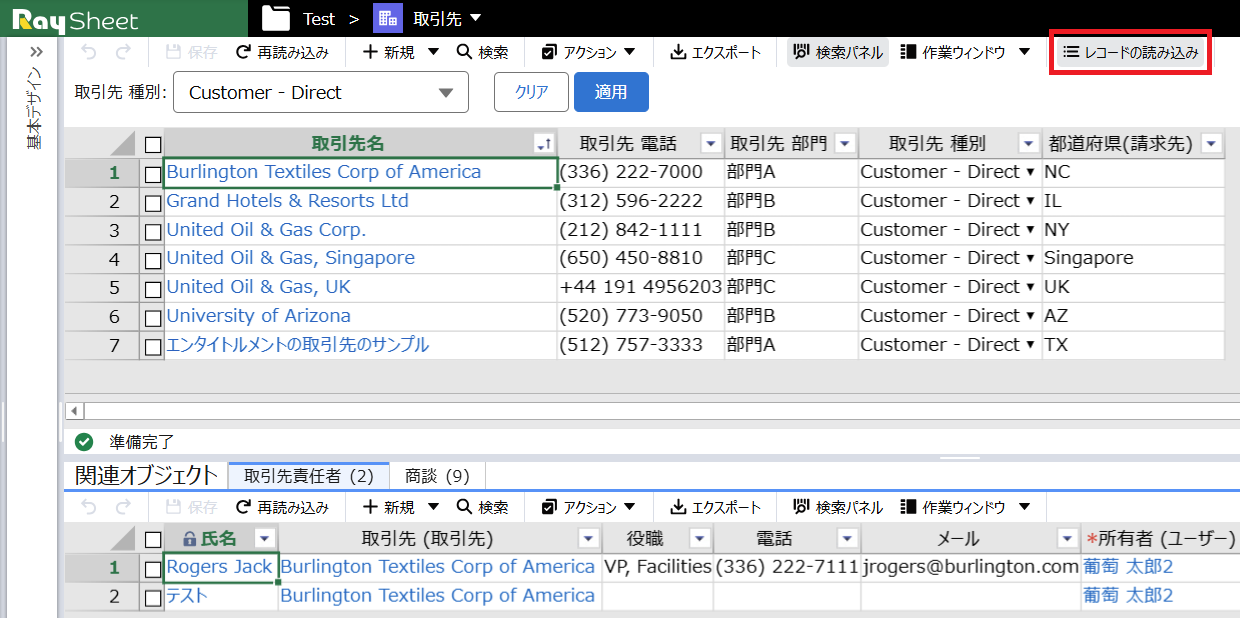
Task: Open the 取引先 種別 filter combo box
Action: (x=321, y=93)
